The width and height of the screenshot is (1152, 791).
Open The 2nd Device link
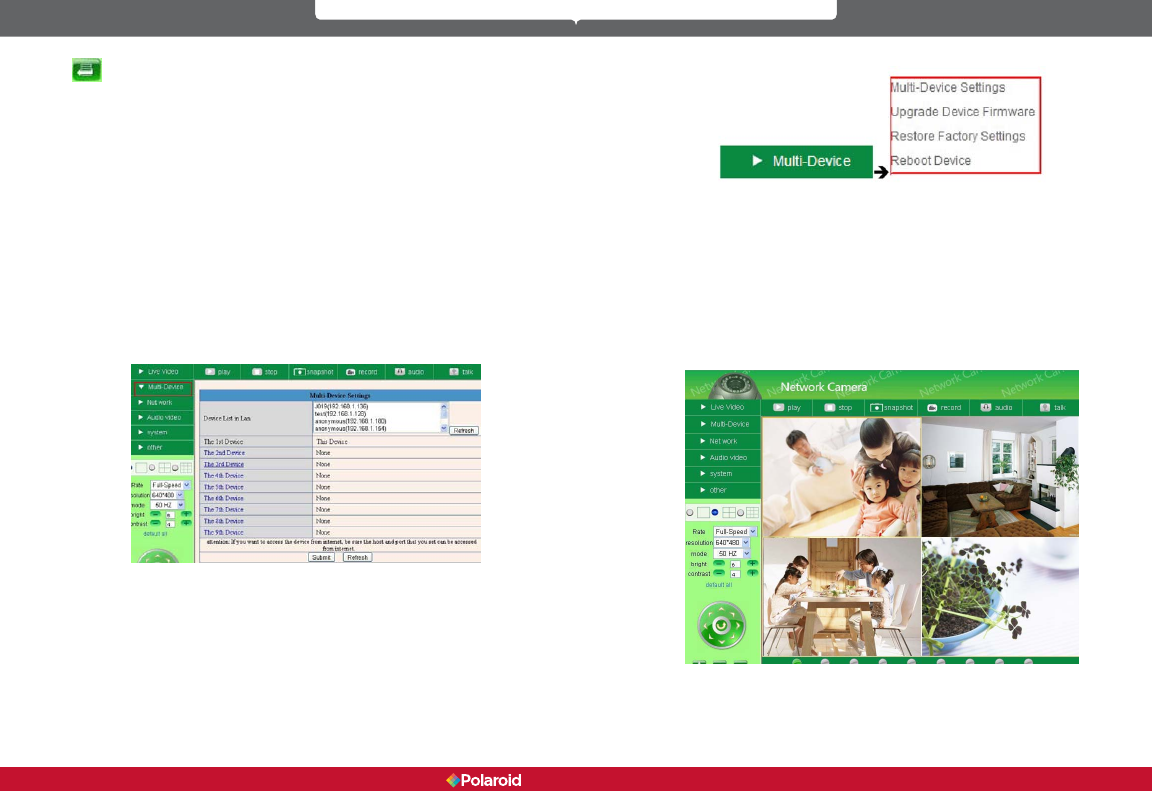(223, 453)
